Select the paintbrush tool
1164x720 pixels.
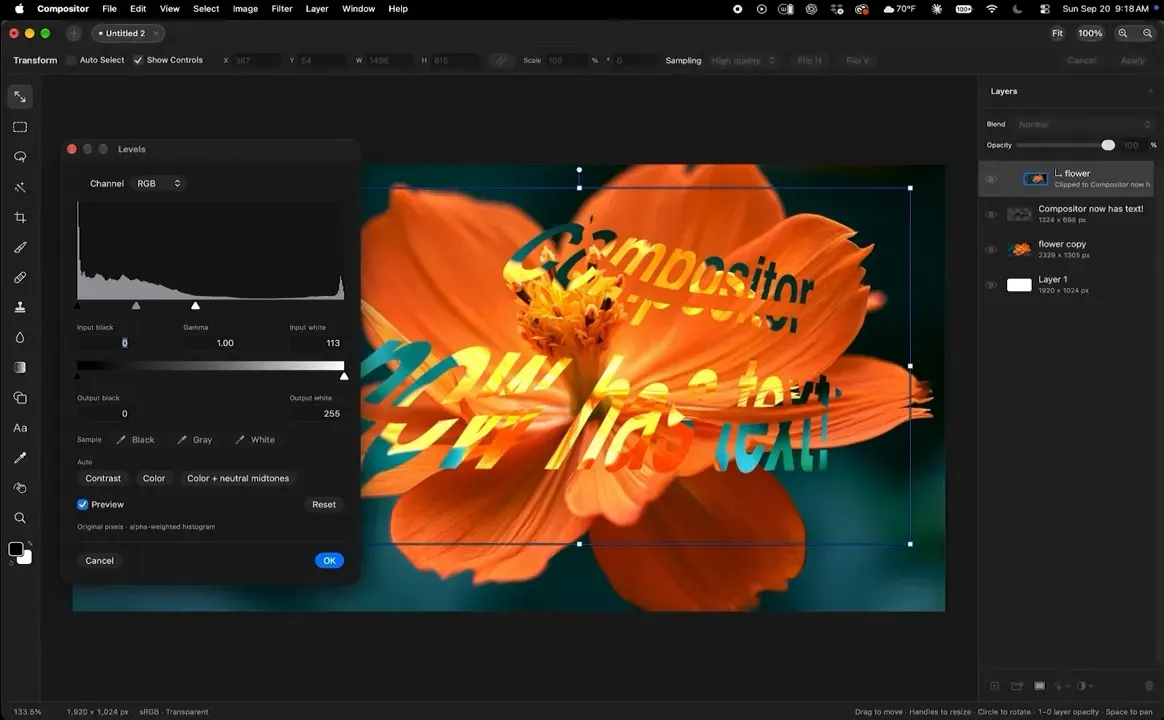pyautogui.click(x=20, y=247)
